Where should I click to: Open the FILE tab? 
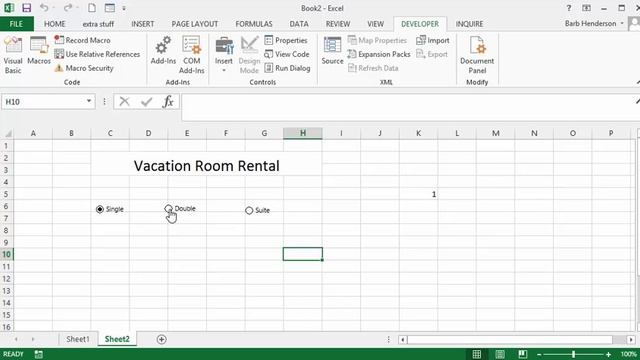[x=16, y=24]
